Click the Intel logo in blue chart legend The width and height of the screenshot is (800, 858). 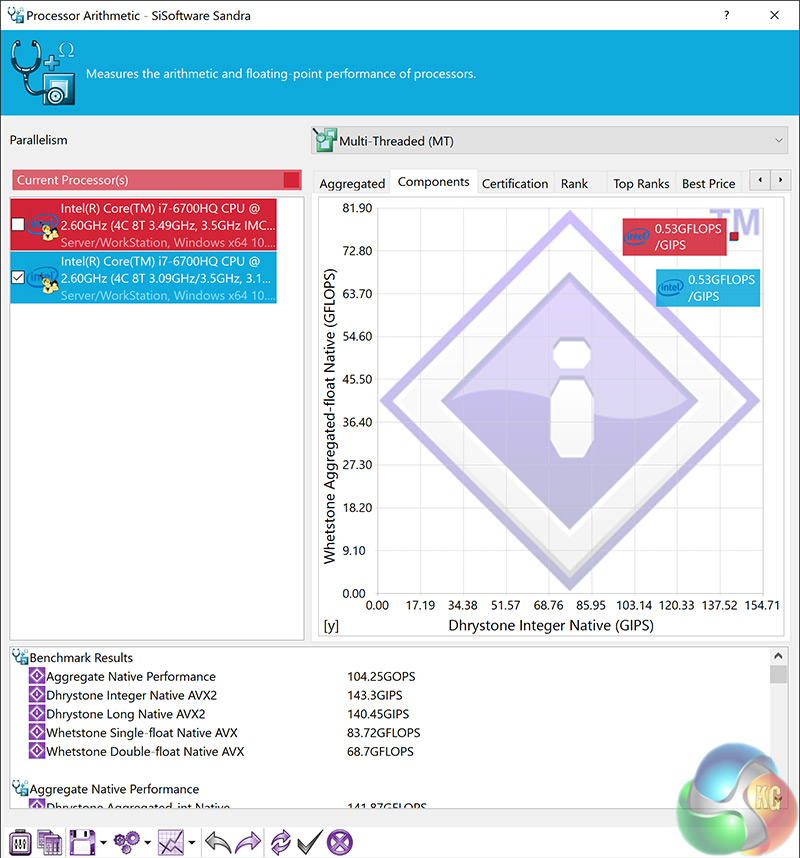click(670, 287)
